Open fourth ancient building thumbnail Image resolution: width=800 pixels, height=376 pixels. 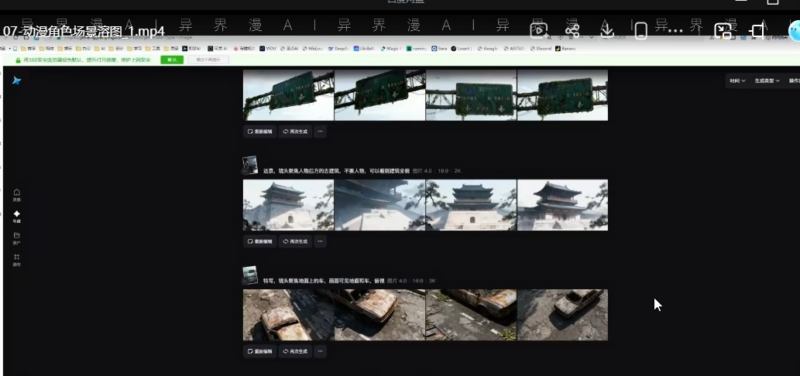pos(562,205)
